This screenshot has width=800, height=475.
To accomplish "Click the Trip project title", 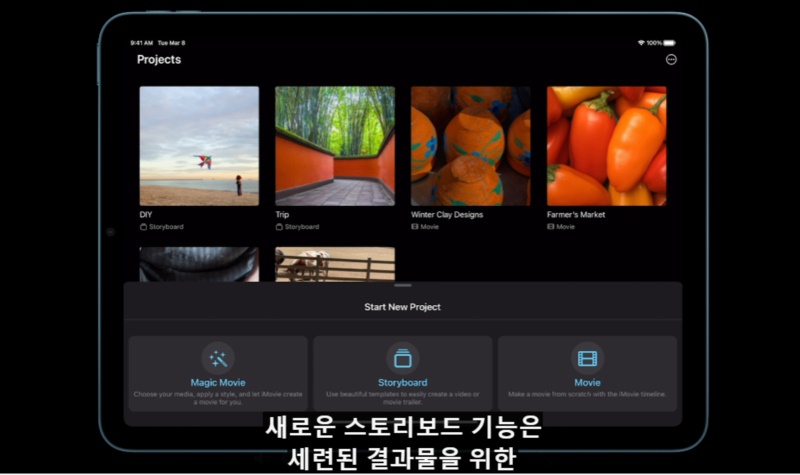I will click(282, 215).
